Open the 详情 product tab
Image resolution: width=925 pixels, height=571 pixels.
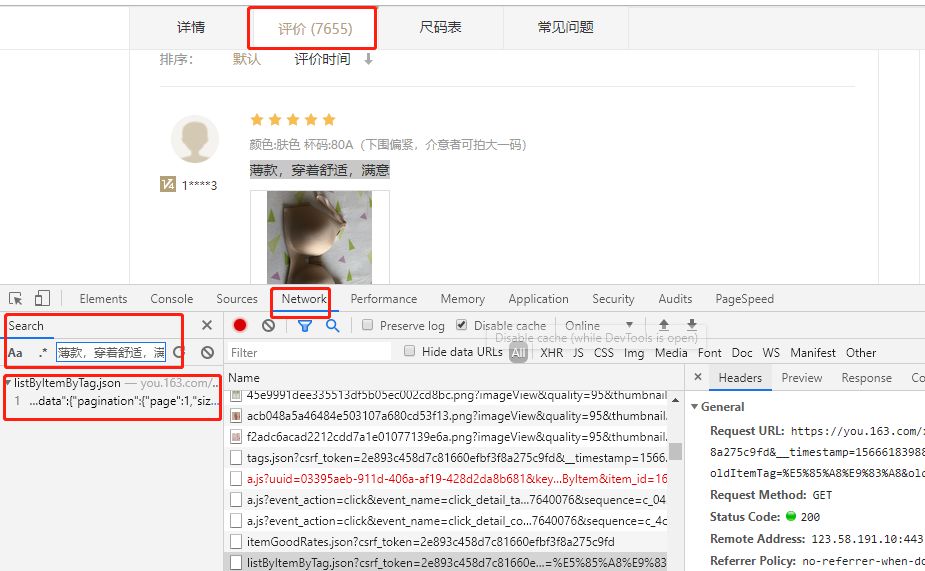pyautogui.click(x=191, y=27)
